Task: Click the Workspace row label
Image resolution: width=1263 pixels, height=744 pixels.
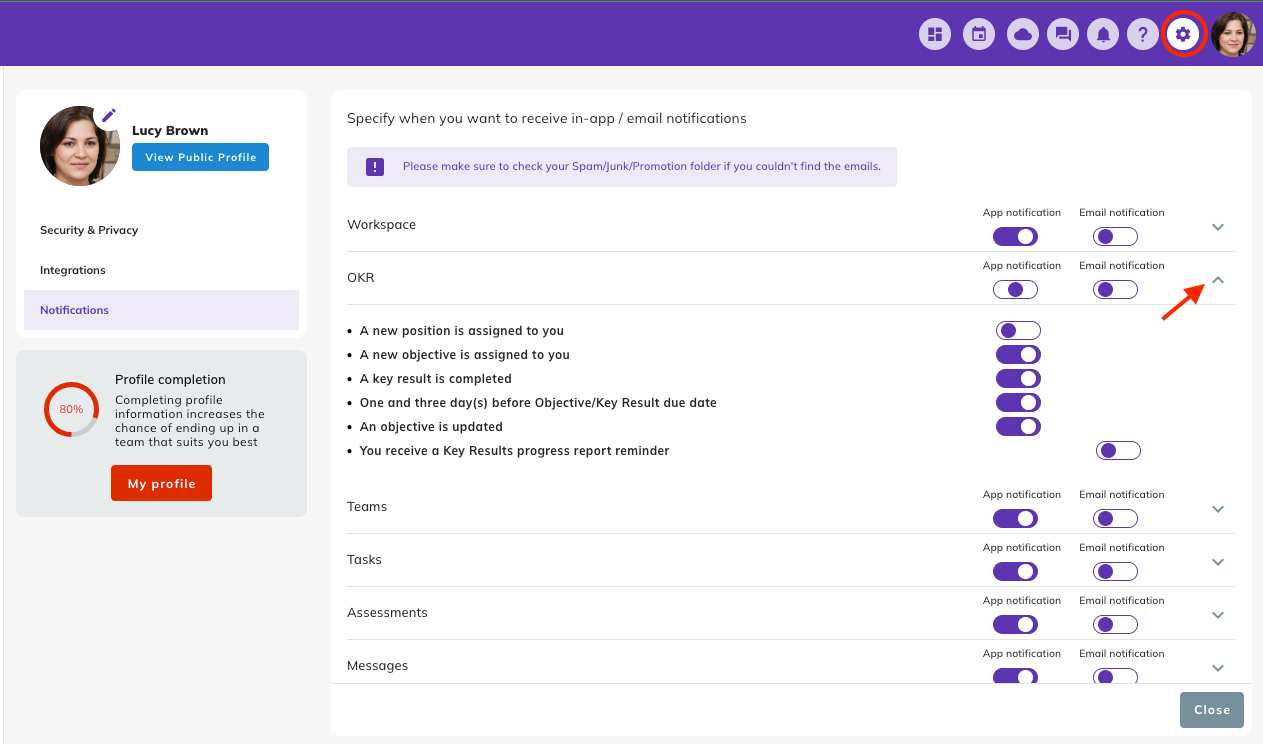Action: 381,225
